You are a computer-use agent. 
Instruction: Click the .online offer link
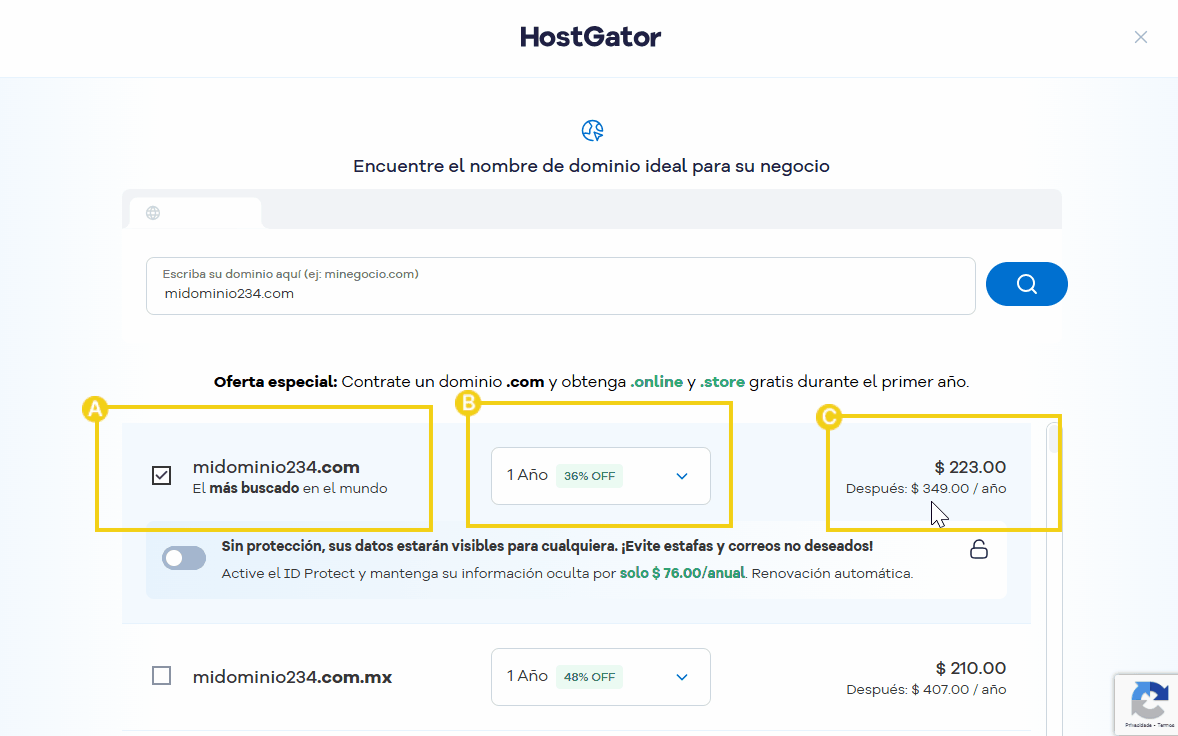coord(657,382)
